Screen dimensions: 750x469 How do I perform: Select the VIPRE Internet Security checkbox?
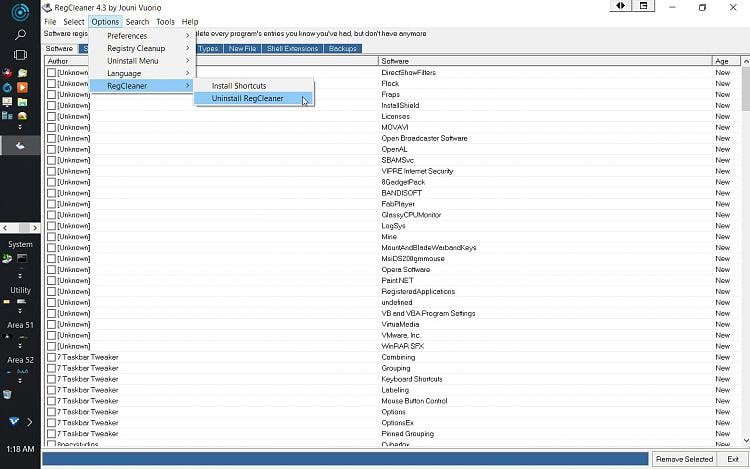[52, 171]
